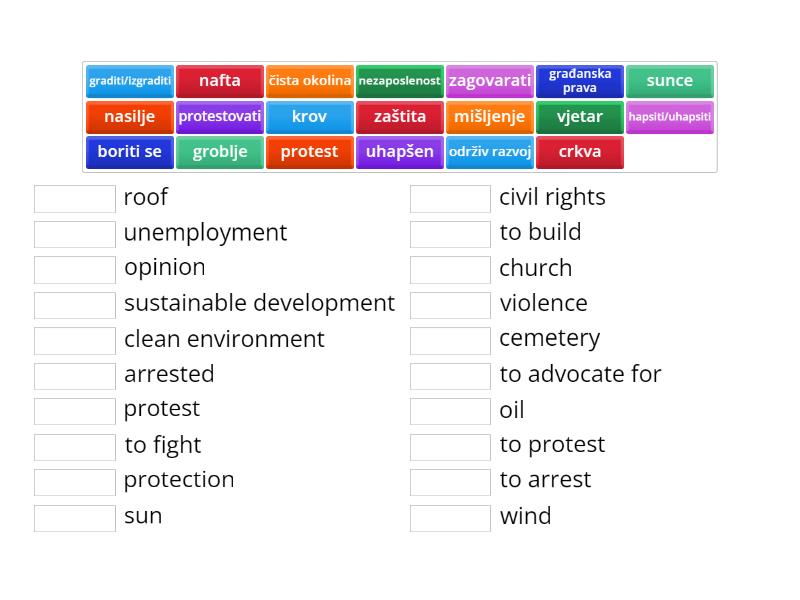The width and height of the screenshot is (800, 600).
Task: Click the blank slot for 'civil rights'
Action: pyautogui.click(x=450, y=198)
